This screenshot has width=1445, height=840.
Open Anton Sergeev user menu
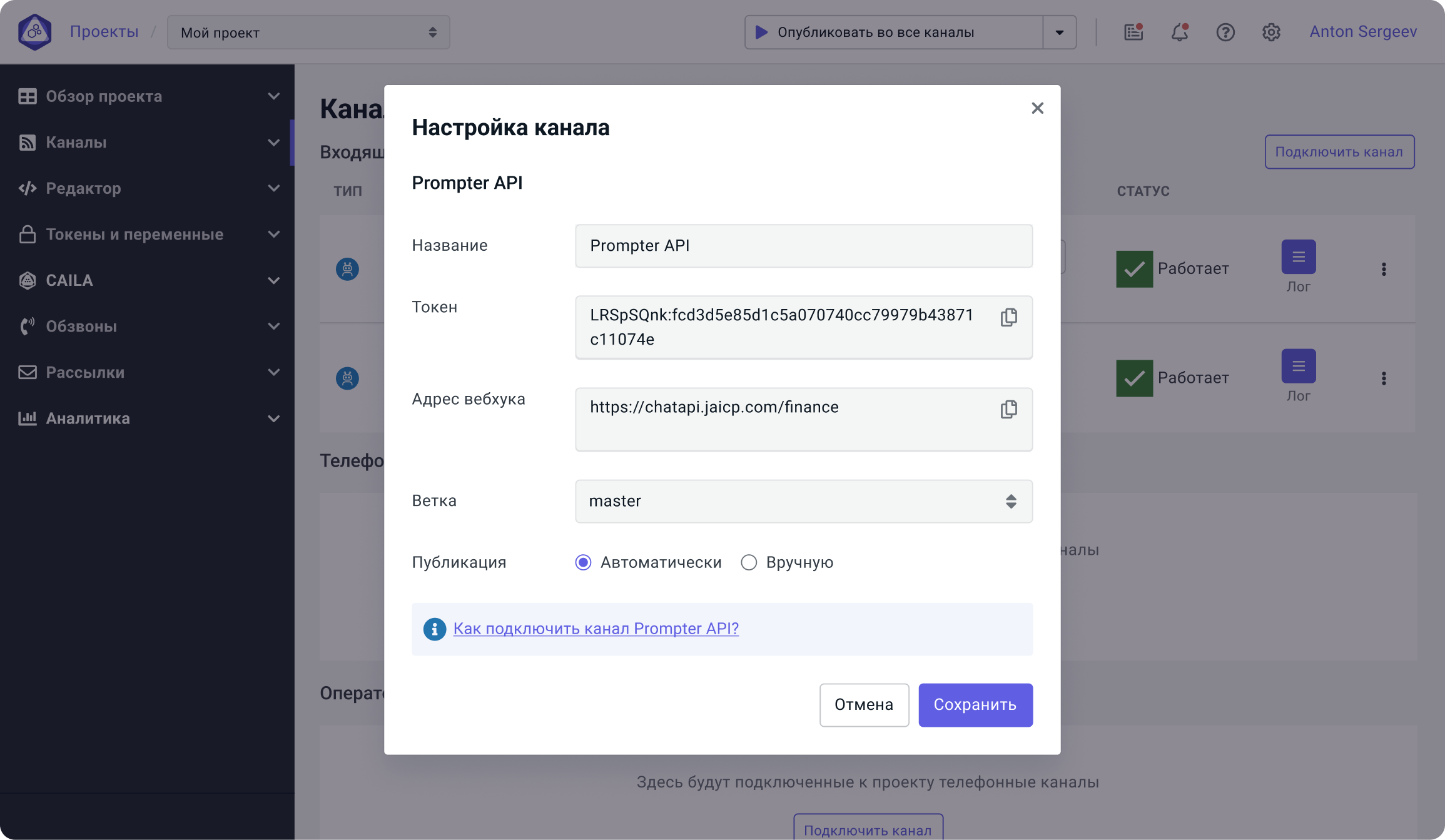click(1363, 32)
